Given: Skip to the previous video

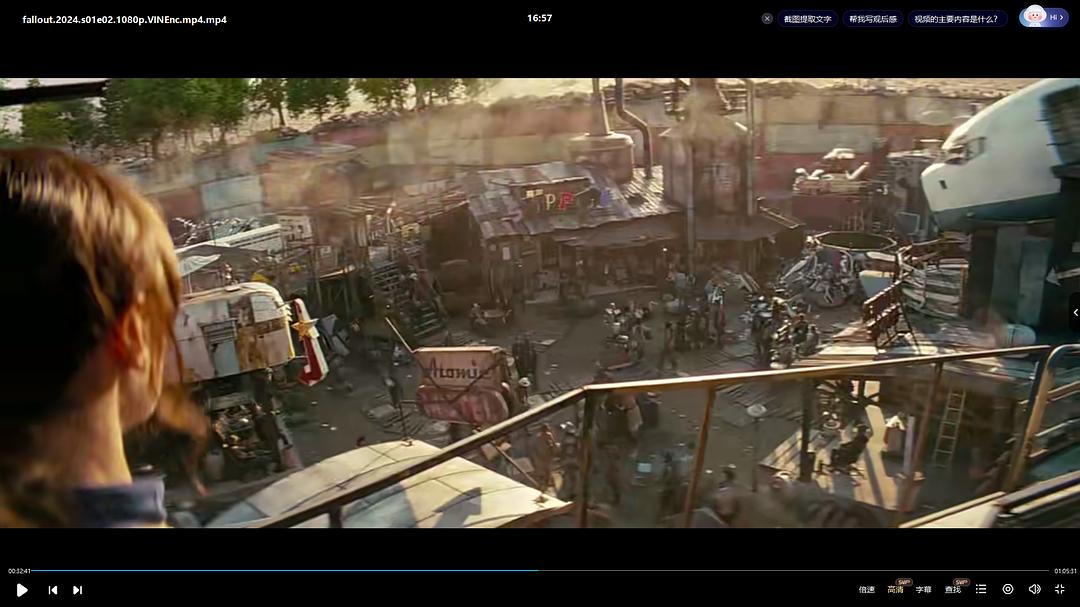Looking at the screenshot, I should (x=53, y=590).
